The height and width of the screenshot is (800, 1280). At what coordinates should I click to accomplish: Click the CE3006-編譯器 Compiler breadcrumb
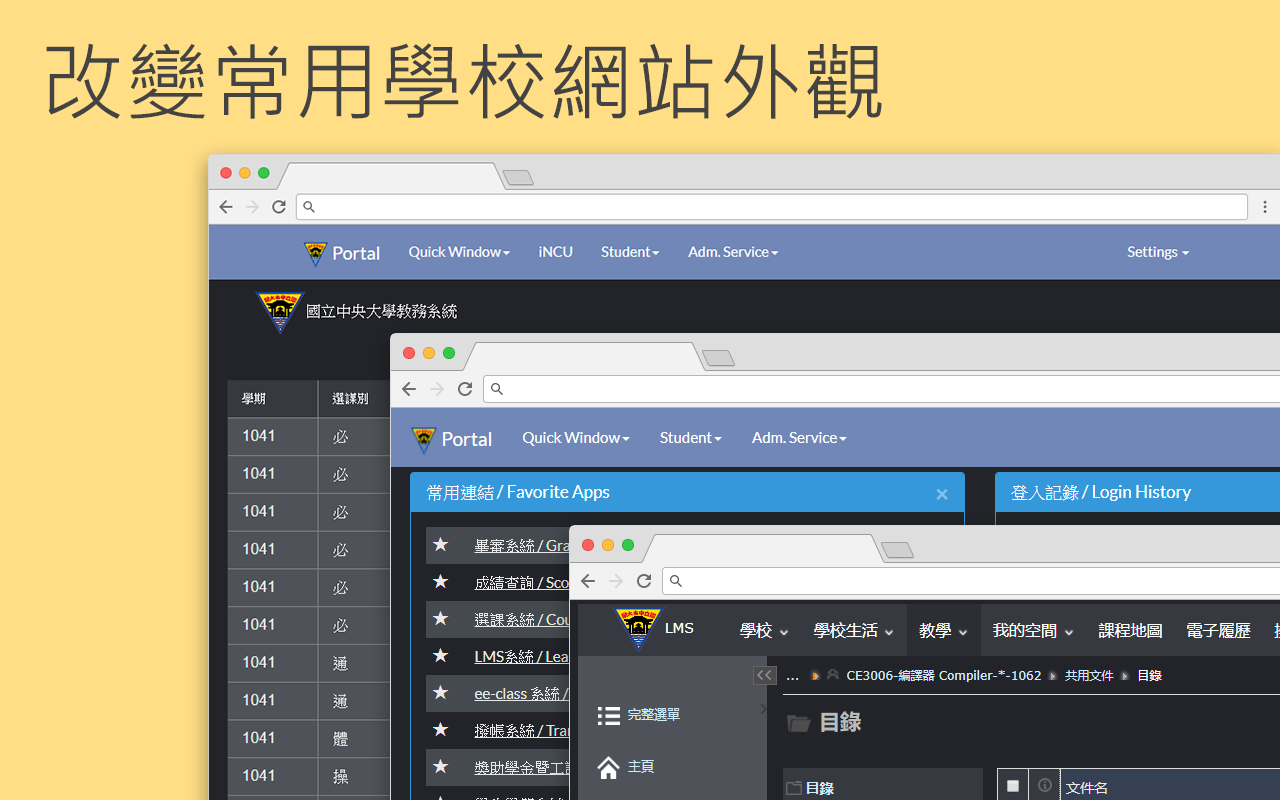(x=944, y=676)
